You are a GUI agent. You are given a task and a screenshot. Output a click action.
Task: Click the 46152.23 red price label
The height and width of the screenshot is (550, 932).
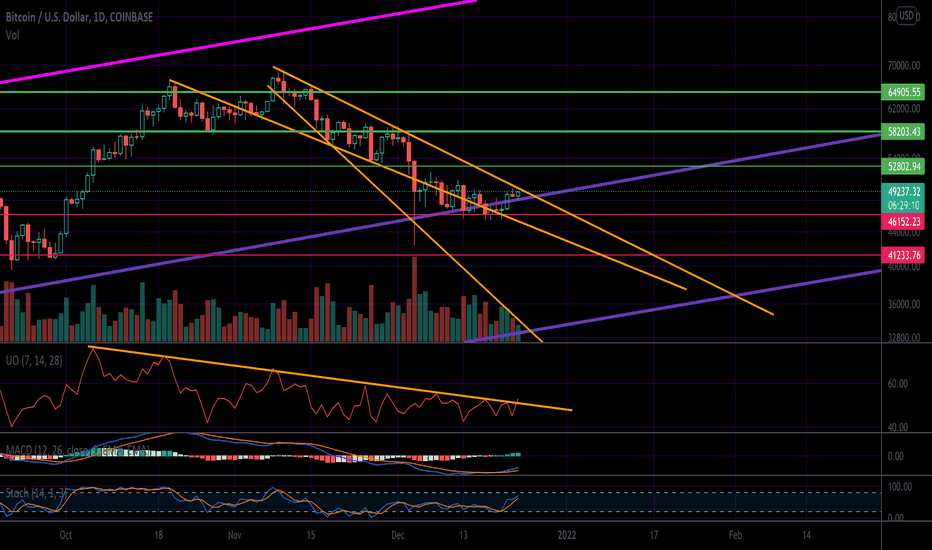point(903,221)
